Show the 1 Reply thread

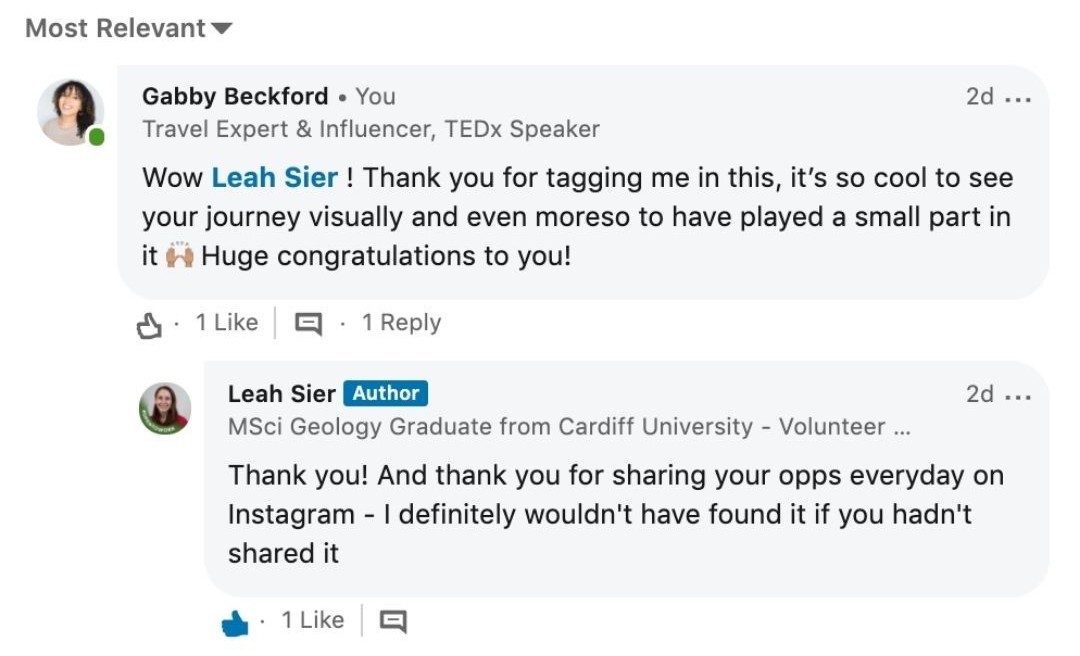402,322
